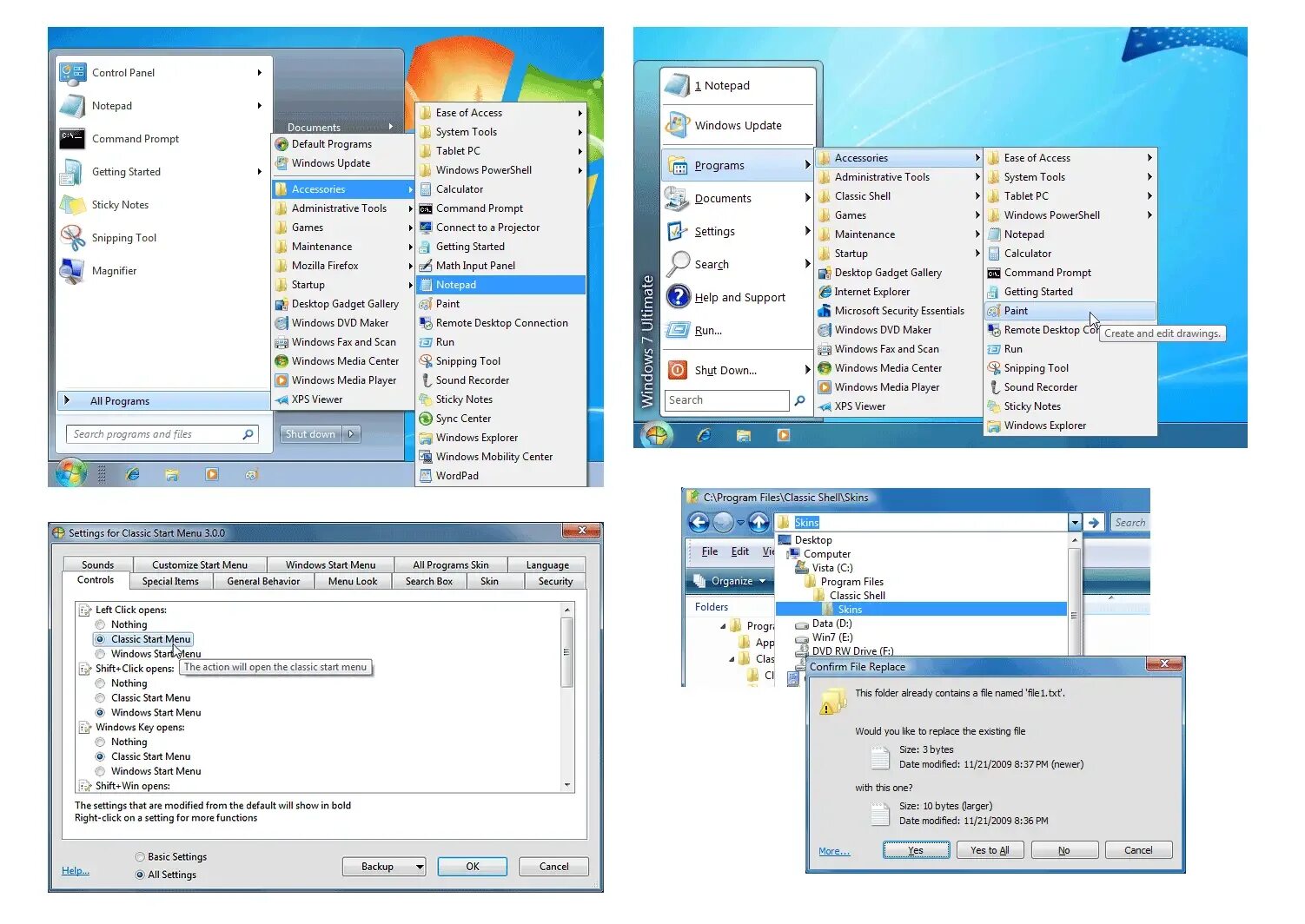Click the Explorer Up folder arrow button

(x=758, y=522)
